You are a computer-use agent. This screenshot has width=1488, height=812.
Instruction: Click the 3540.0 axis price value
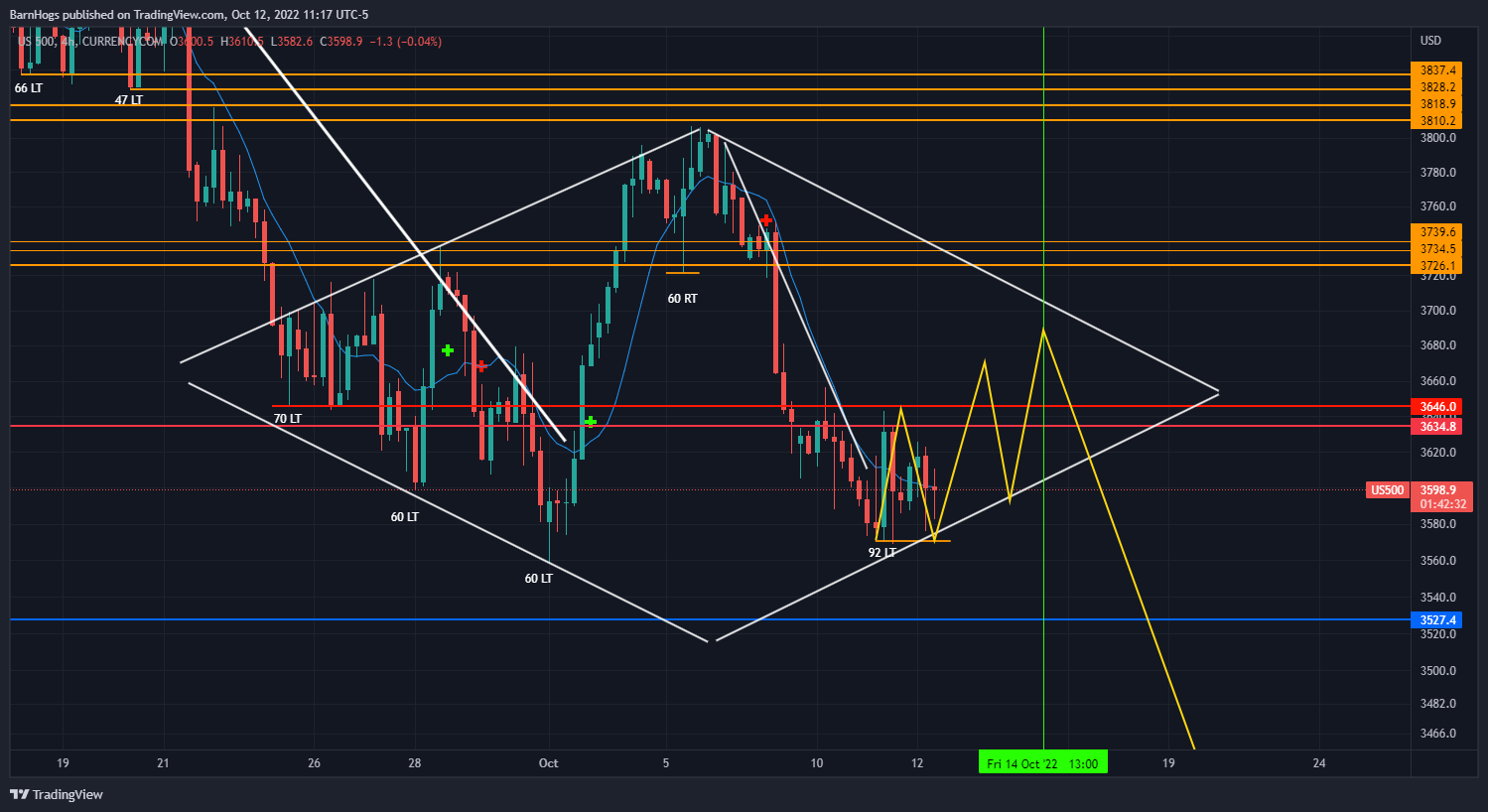(1438, 598)
